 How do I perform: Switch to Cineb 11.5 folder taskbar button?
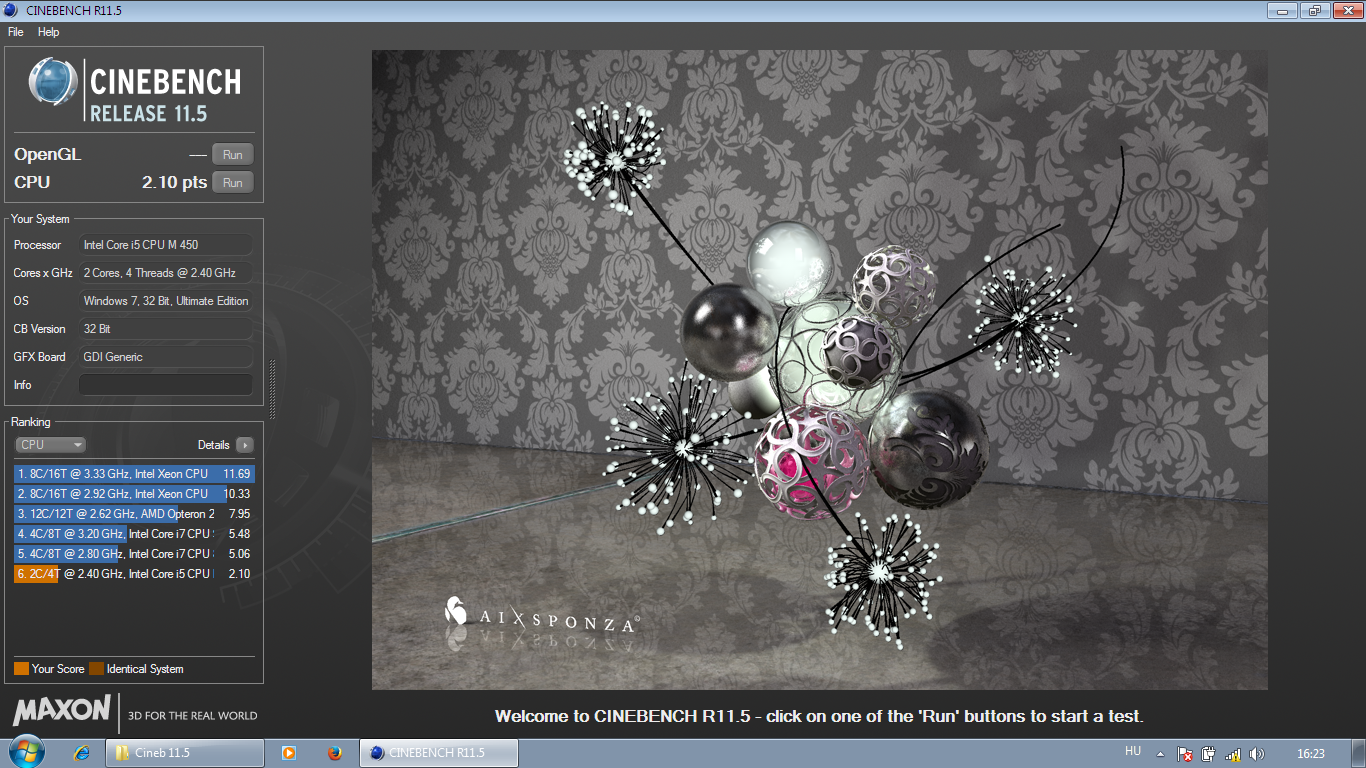(x=185, y=753)
